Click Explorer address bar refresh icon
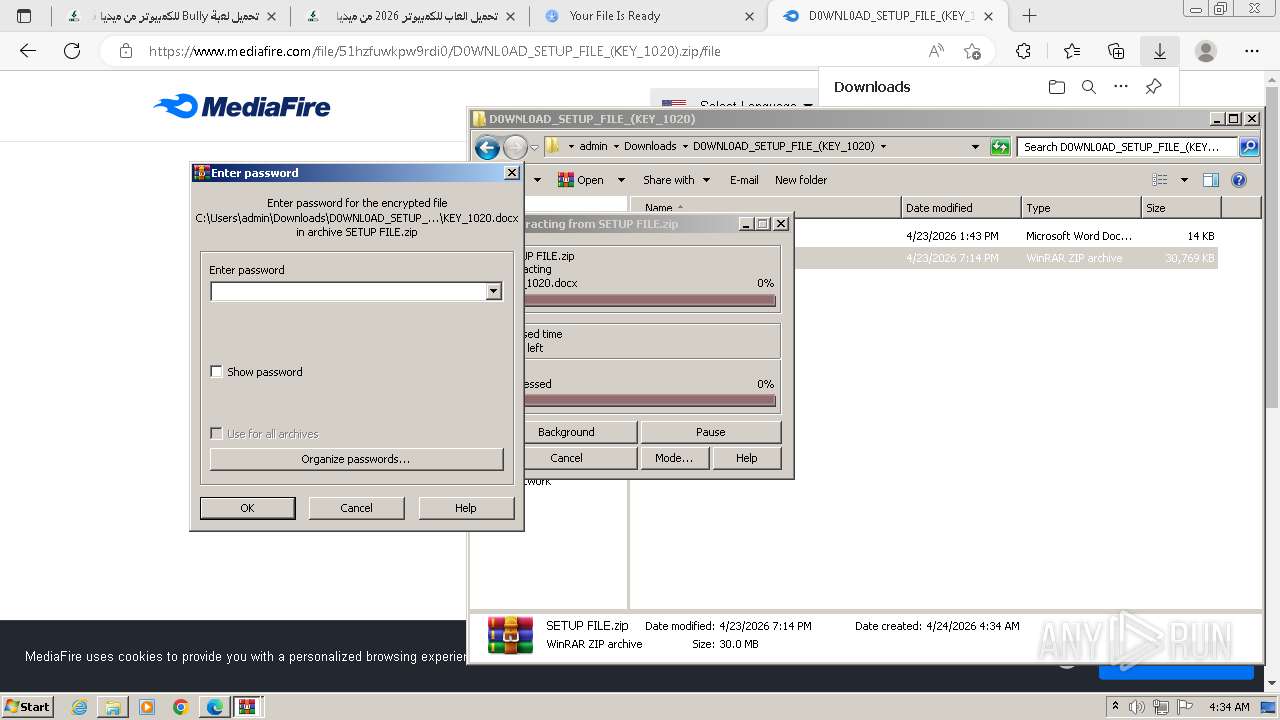The image size is (1280, 720). [1000, 147]
